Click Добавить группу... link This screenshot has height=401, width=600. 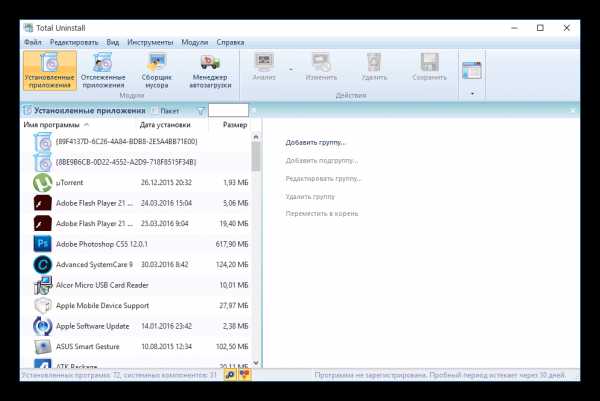316,142
